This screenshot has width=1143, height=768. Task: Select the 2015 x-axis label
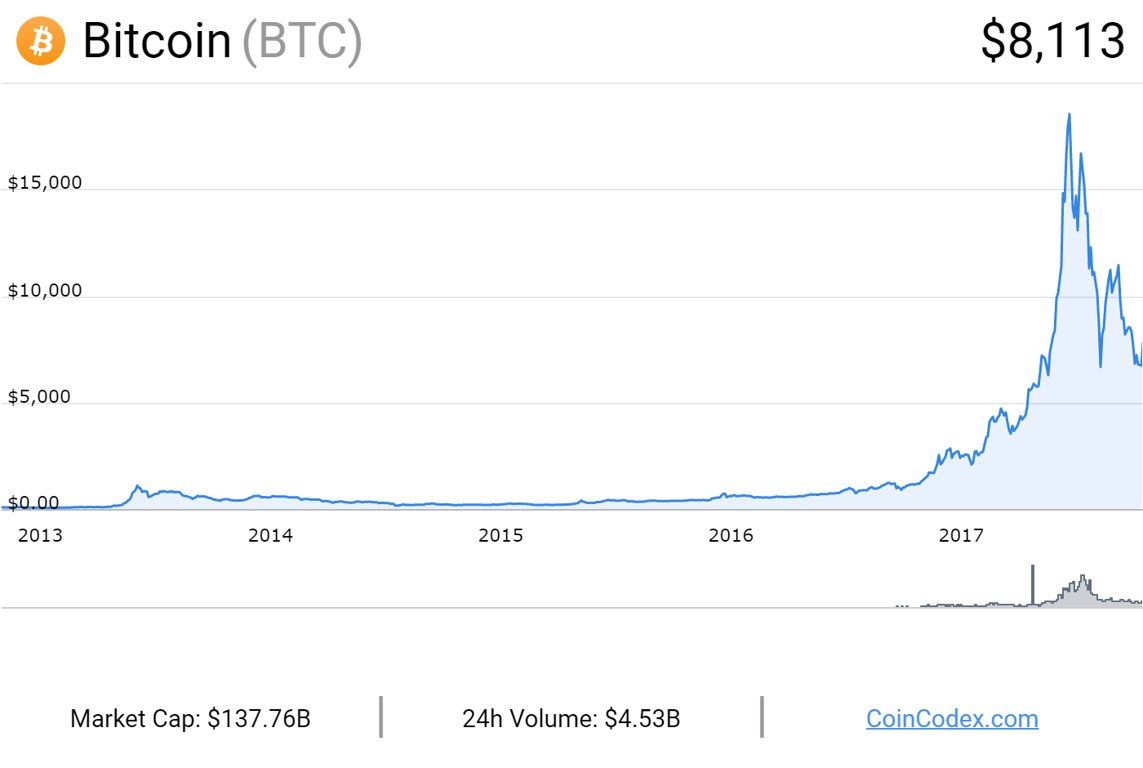pyautogui.click(x=500, y=535)
